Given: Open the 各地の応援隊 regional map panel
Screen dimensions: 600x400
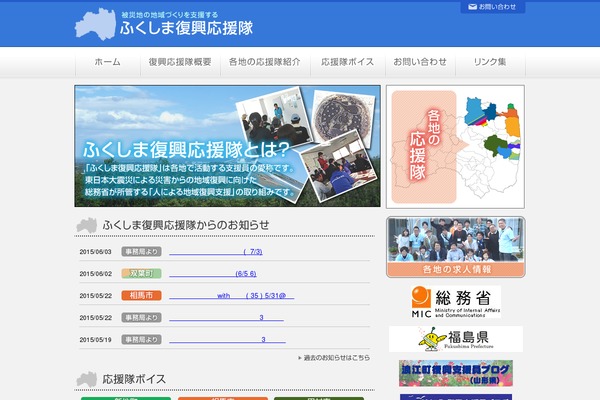Looking at the screenshot, I should pos(455,147).
